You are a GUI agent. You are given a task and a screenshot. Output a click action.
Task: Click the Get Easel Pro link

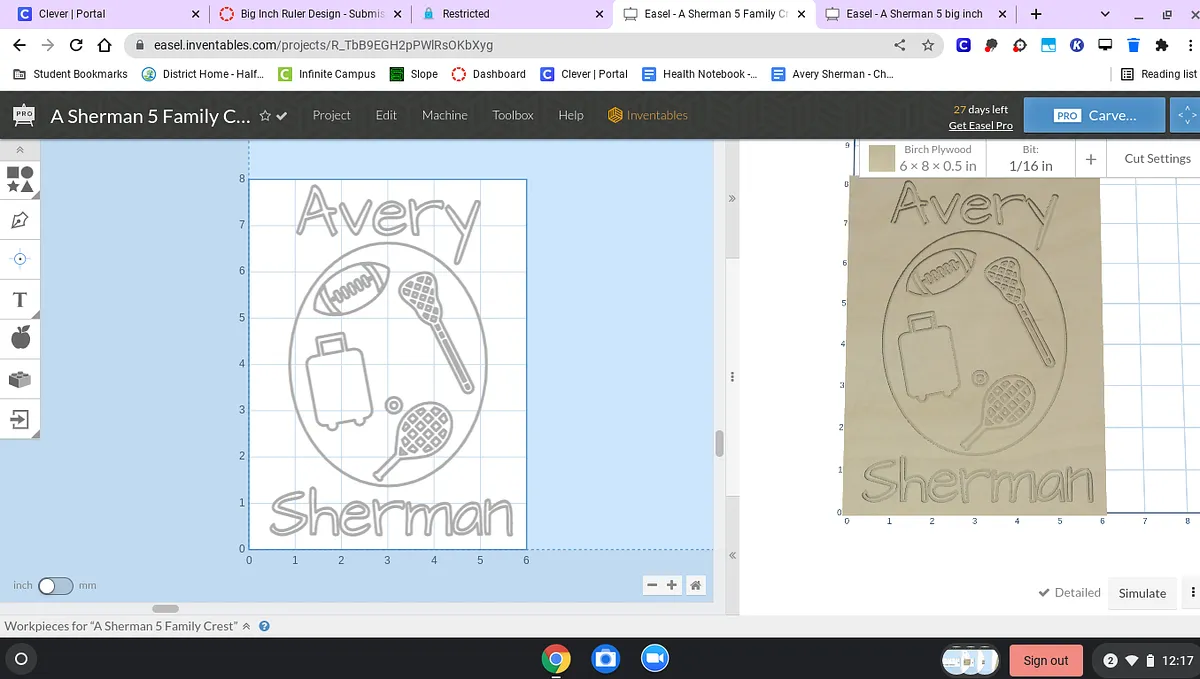coord(980,125)
